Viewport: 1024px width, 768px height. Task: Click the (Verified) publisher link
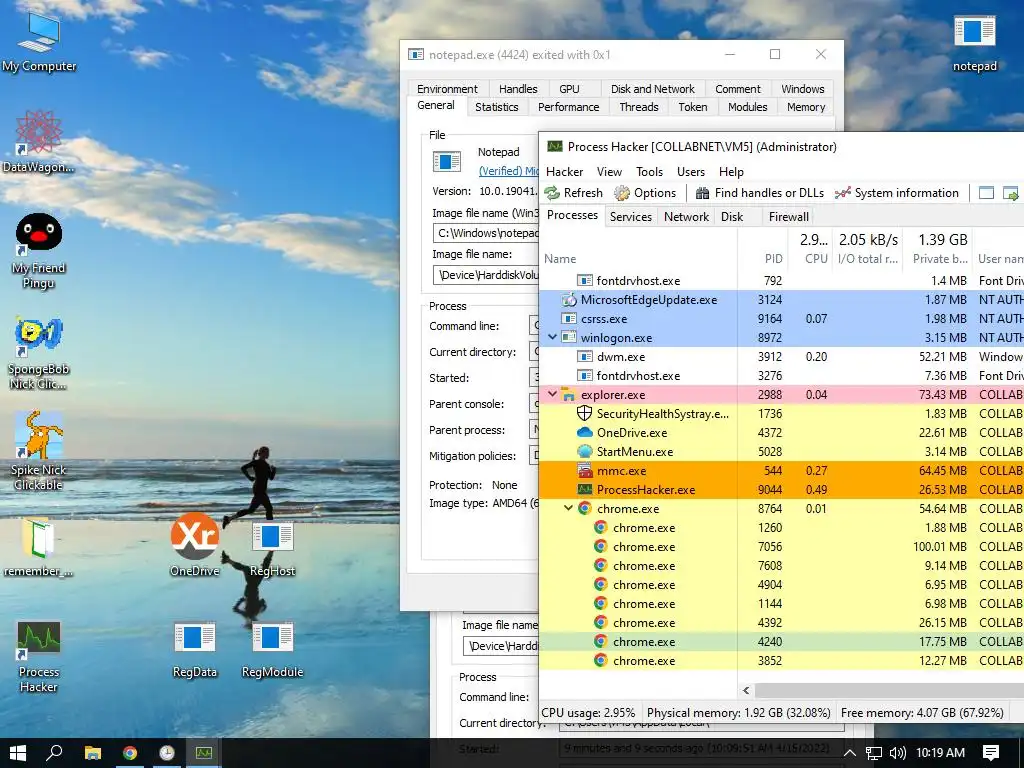pyautogui.click(x=509, y=171)
